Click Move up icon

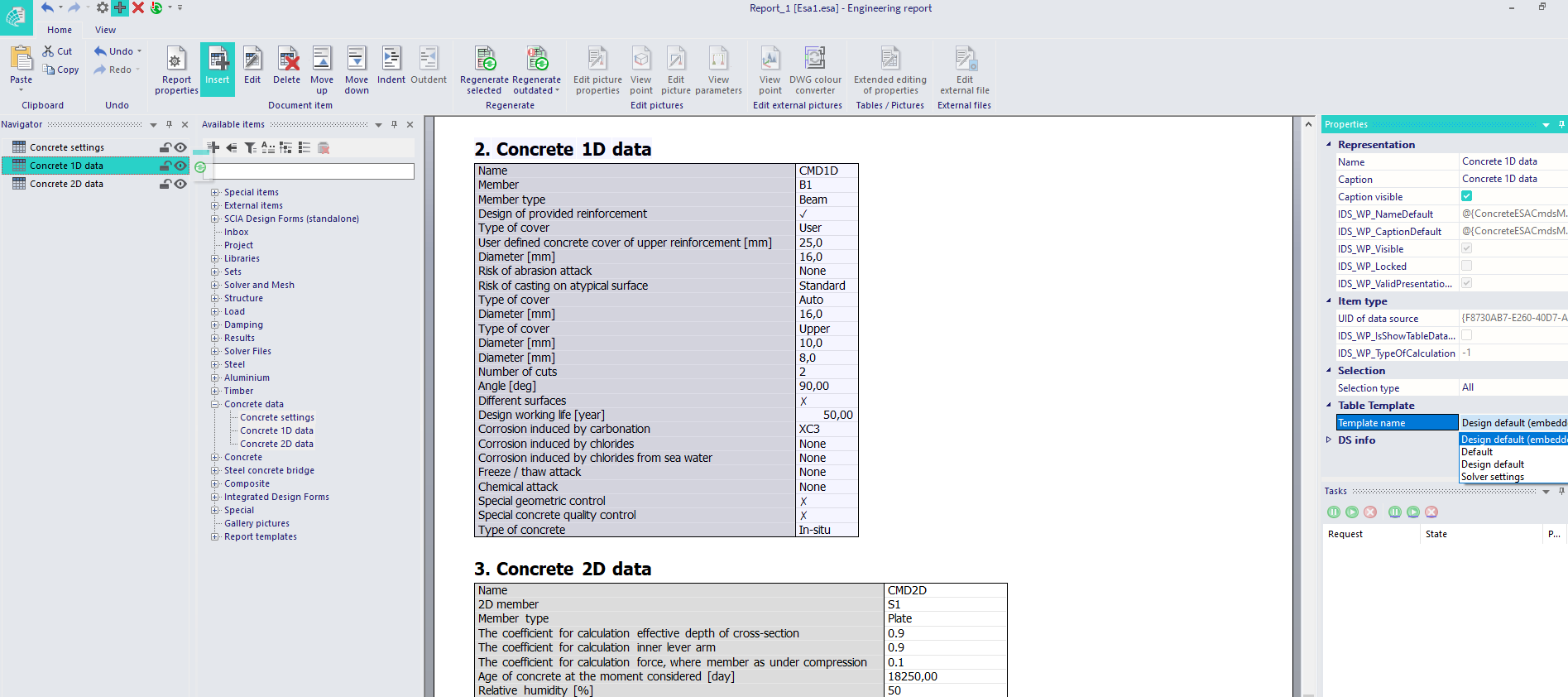click(322, 60)
